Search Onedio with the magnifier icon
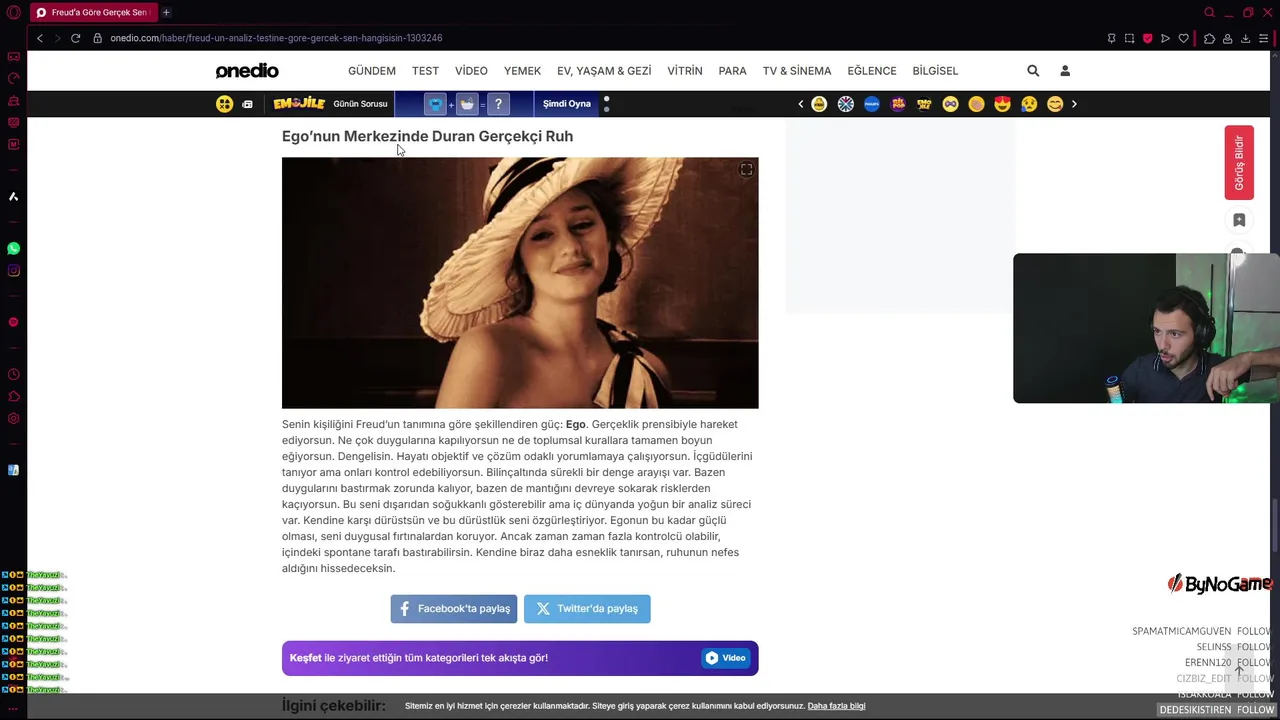The height and width of the screenshot is (720, 1280). point(1033,71)
